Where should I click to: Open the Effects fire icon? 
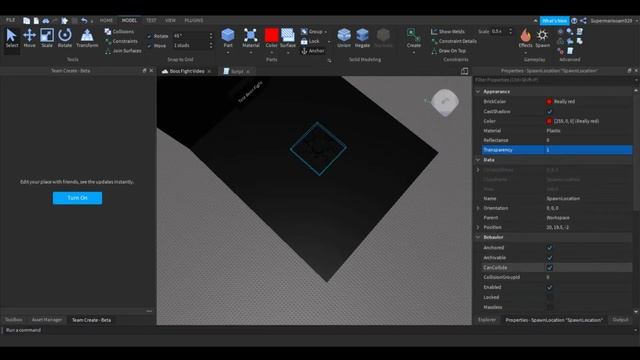click(525, 38)
